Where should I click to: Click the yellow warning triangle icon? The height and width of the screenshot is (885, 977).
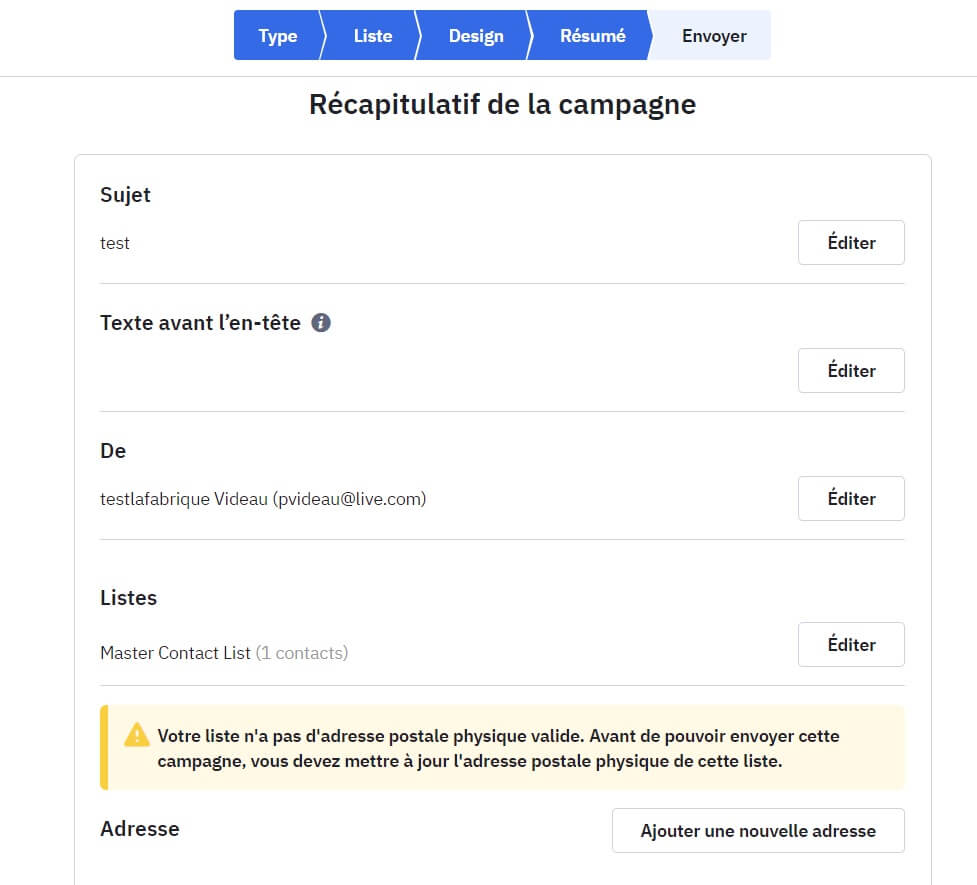(137, 736)
